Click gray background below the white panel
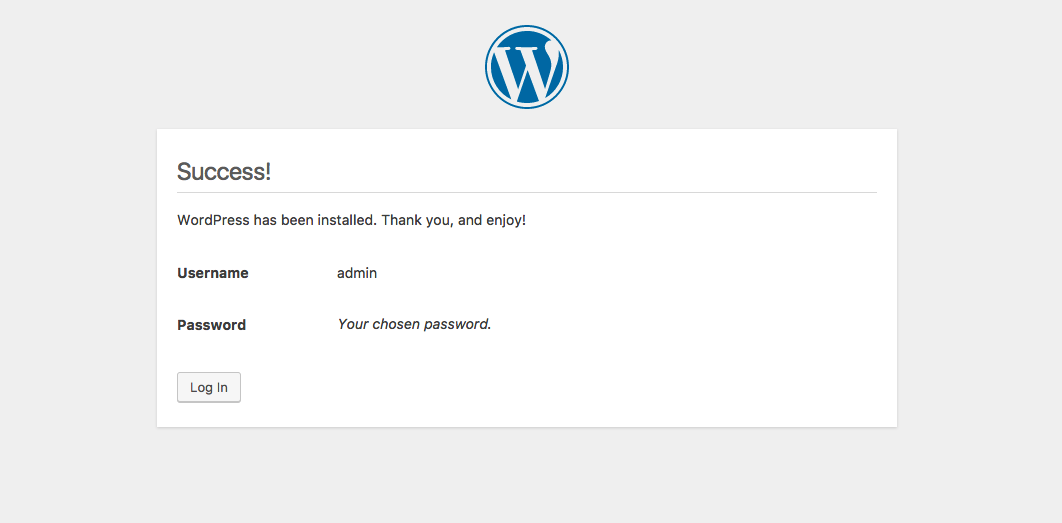 [526, 474]
